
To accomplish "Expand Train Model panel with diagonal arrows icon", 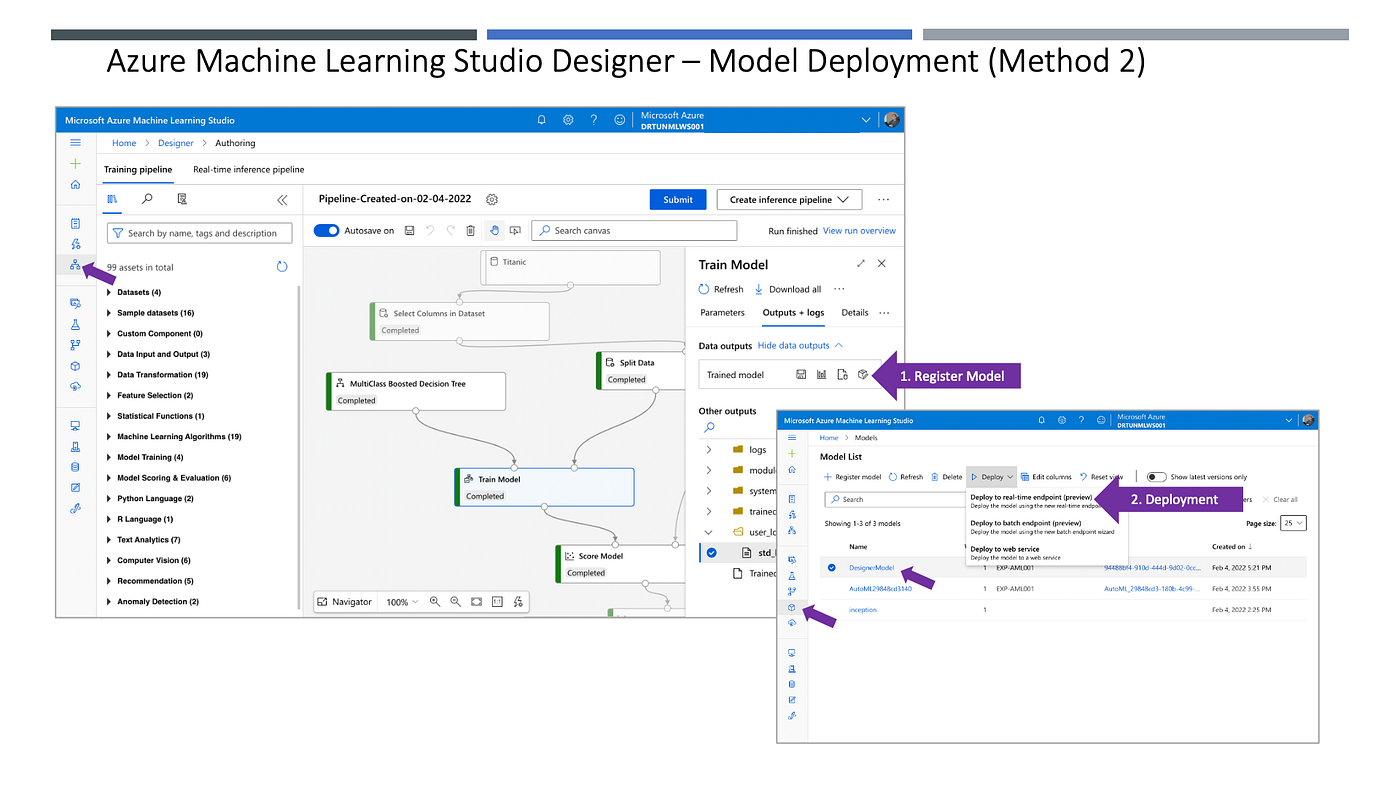I will [x=861, y=263].
